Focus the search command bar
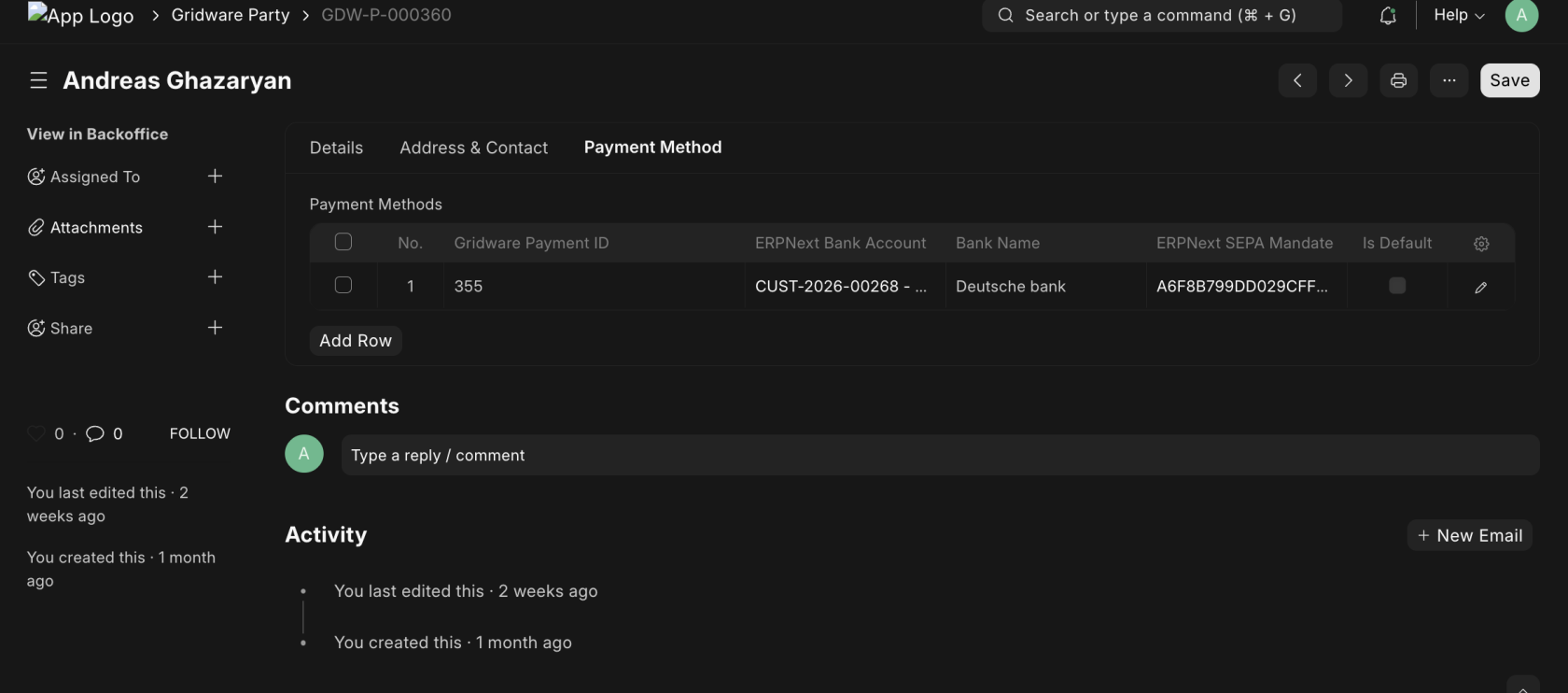The width and height of the screenshot is (1568, 693). coord(1161,16)
